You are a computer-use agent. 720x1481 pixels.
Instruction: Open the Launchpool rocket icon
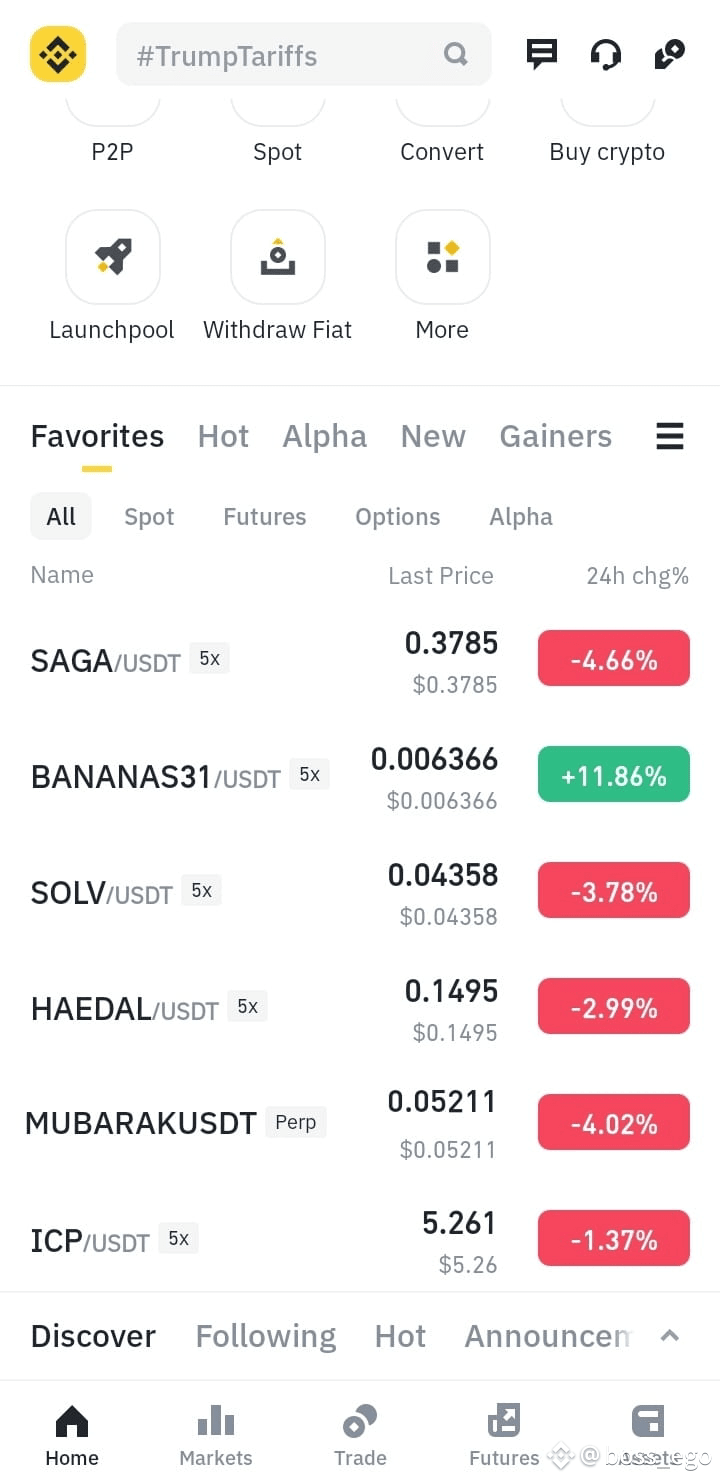[x=113, y=257]
